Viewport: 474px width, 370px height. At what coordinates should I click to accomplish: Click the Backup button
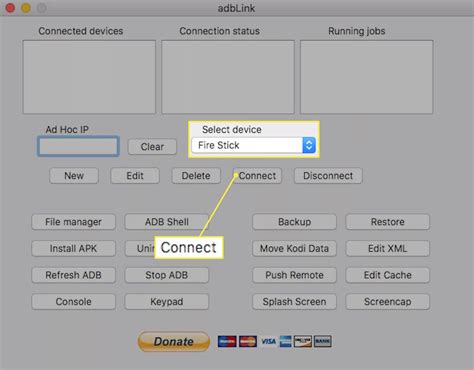pyautogui.click(x=294, y=222)
